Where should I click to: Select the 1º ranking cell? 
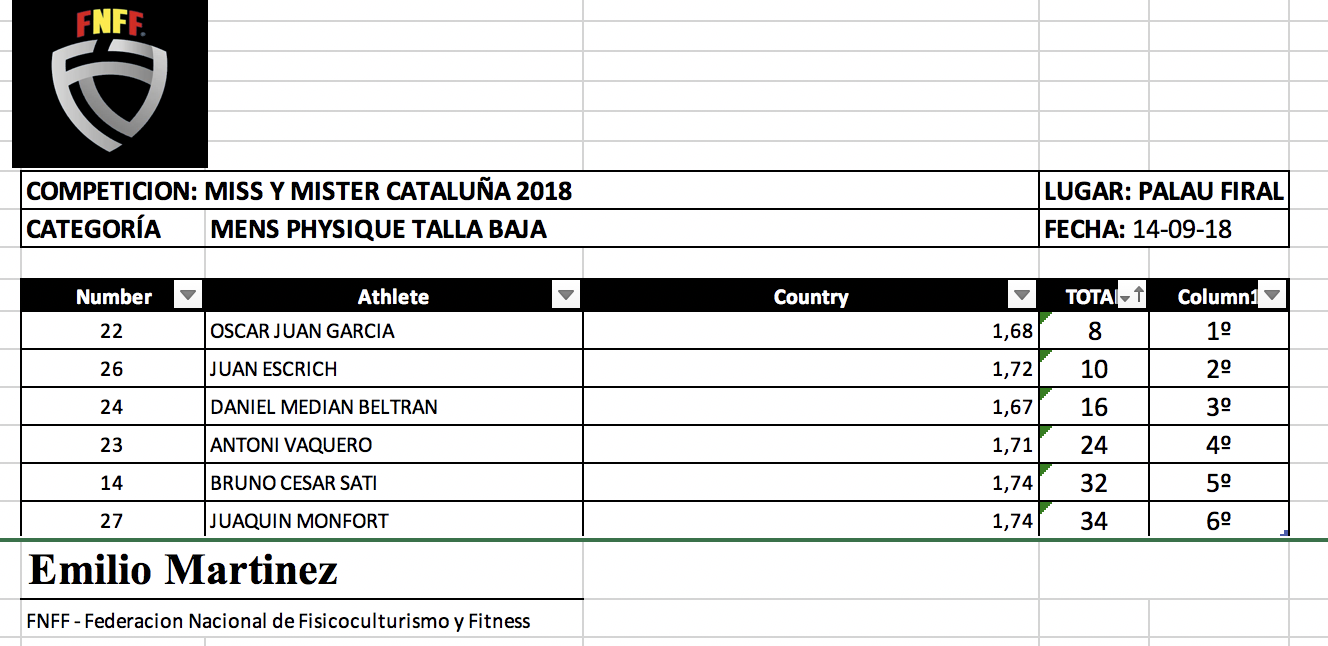tap(1218, 331)
